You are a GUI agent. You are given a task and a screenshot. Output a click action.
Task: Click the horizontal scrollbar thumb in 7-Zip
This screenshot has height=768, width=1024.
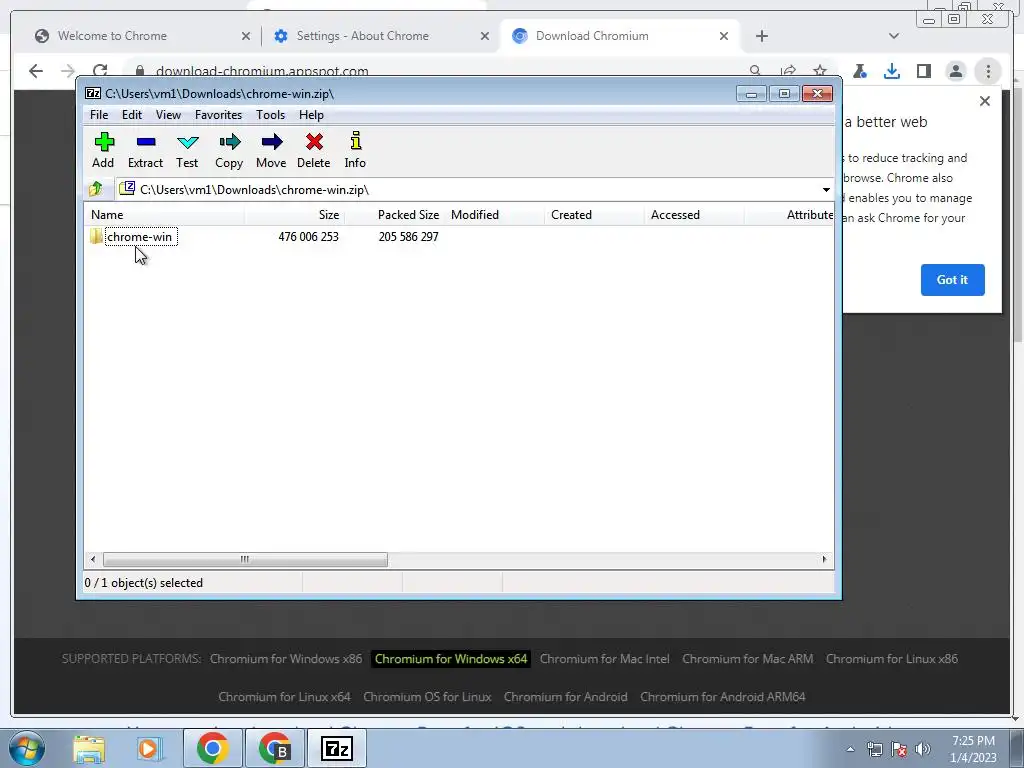tap(245, 560)
